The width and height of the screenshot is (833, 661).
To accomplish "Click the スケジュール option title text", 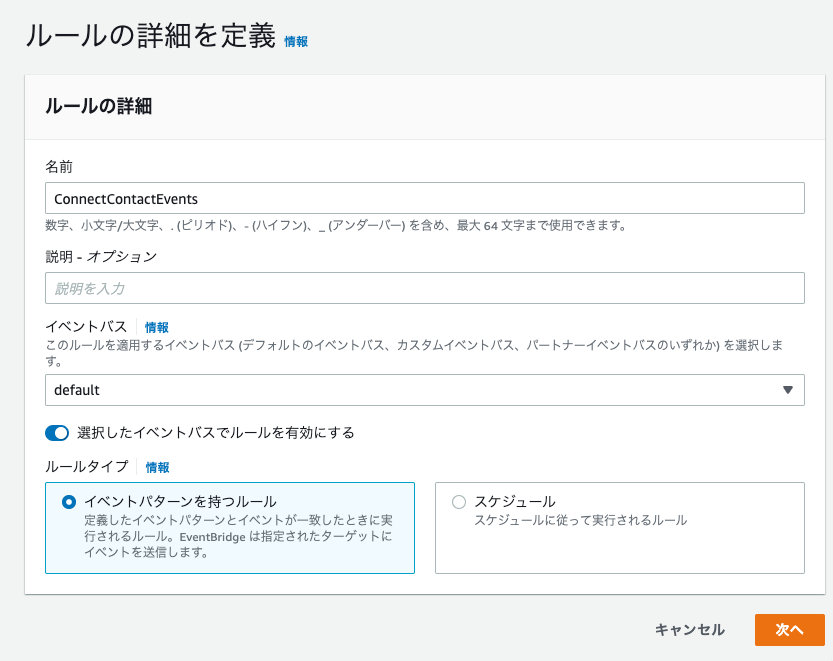I will pyautogui.click(x=515, y=501).
